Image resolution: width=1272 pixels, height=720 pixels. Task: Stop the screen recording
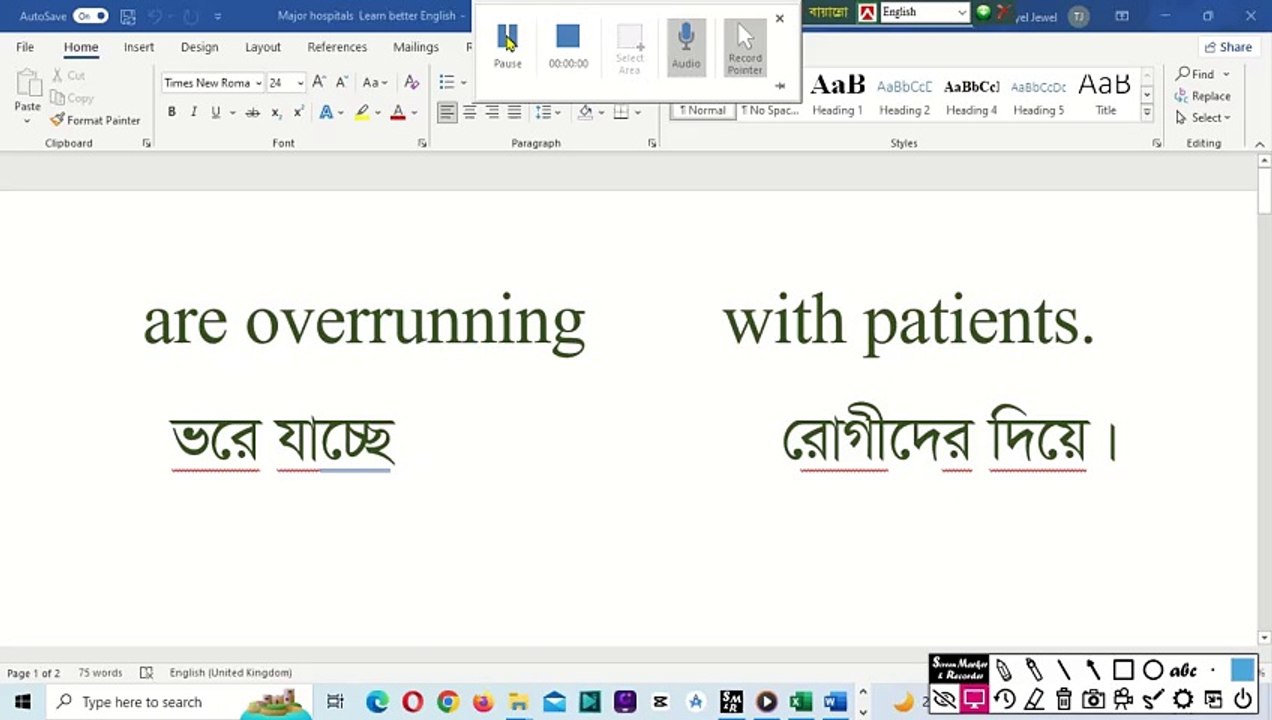(568, 46)
